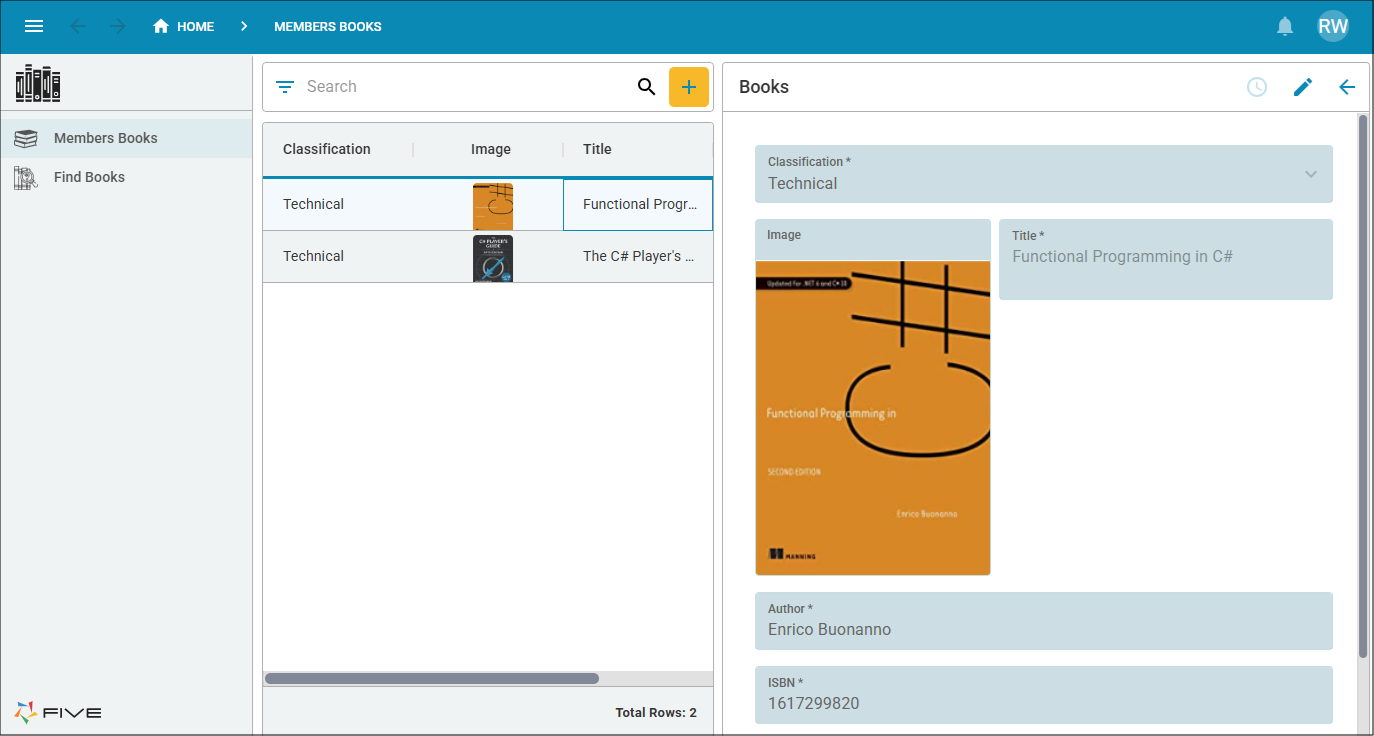Image resolution: width=1374 pixels, height=736 pixels.
Task: Open Members Books in the sidebar
Action: click(x=126, y=138)
